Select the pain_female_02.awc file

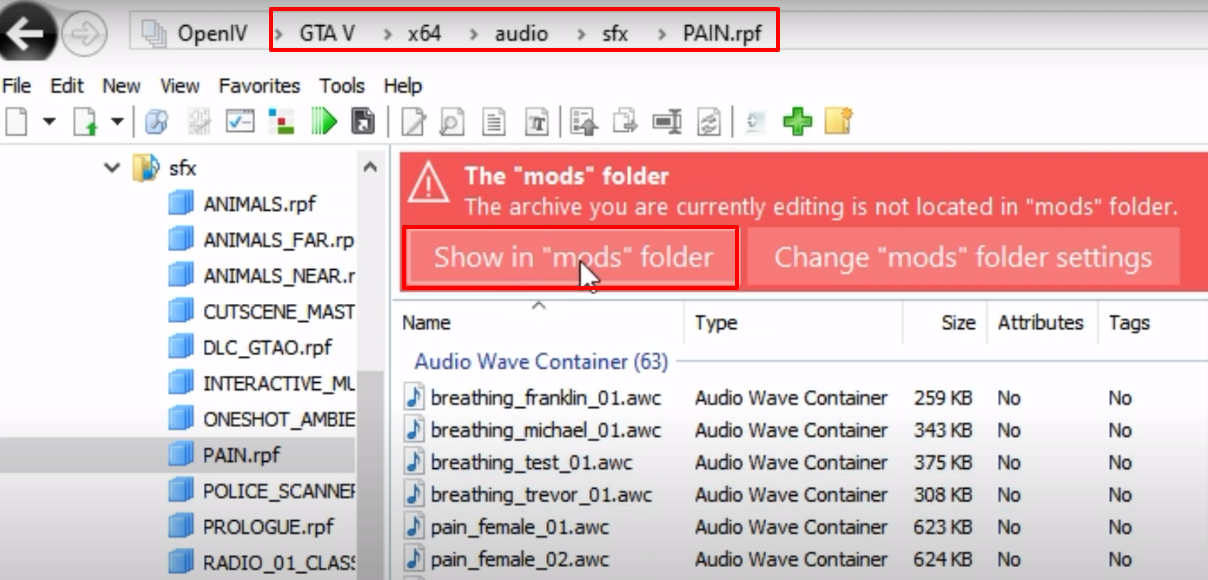click(520, 559)
